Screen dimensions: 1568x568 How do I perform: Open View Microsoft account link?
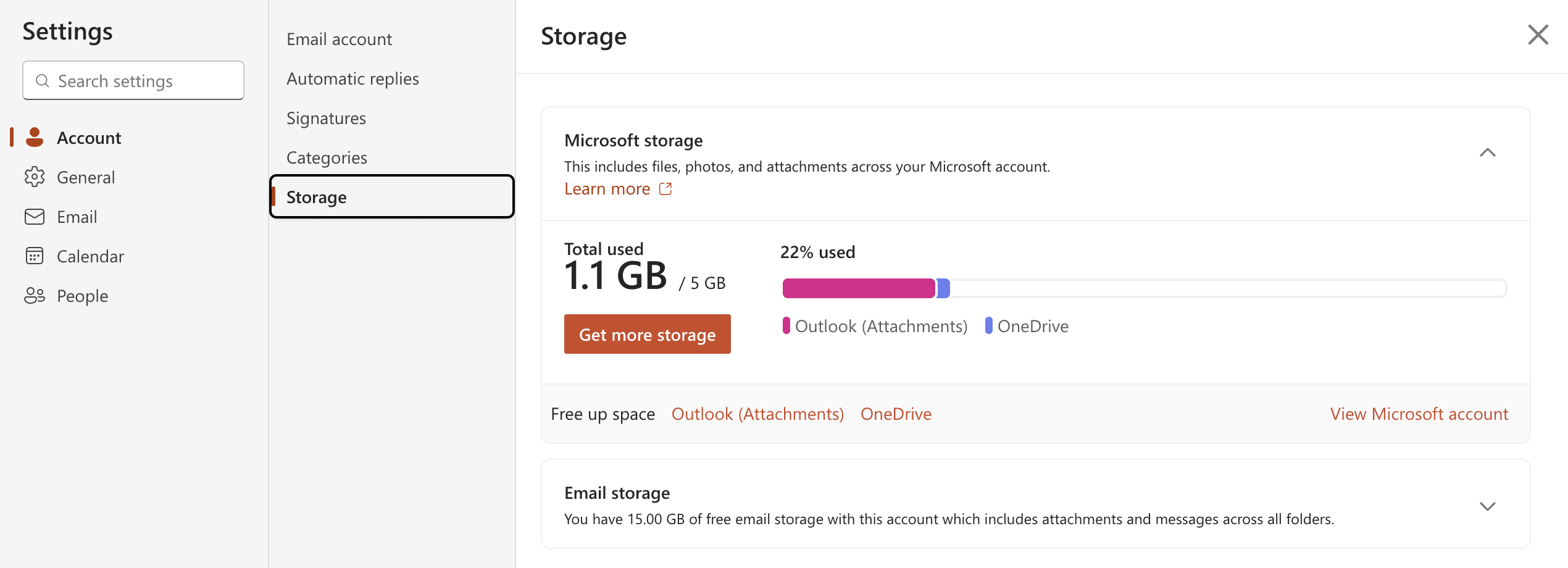pos(1419,414)
